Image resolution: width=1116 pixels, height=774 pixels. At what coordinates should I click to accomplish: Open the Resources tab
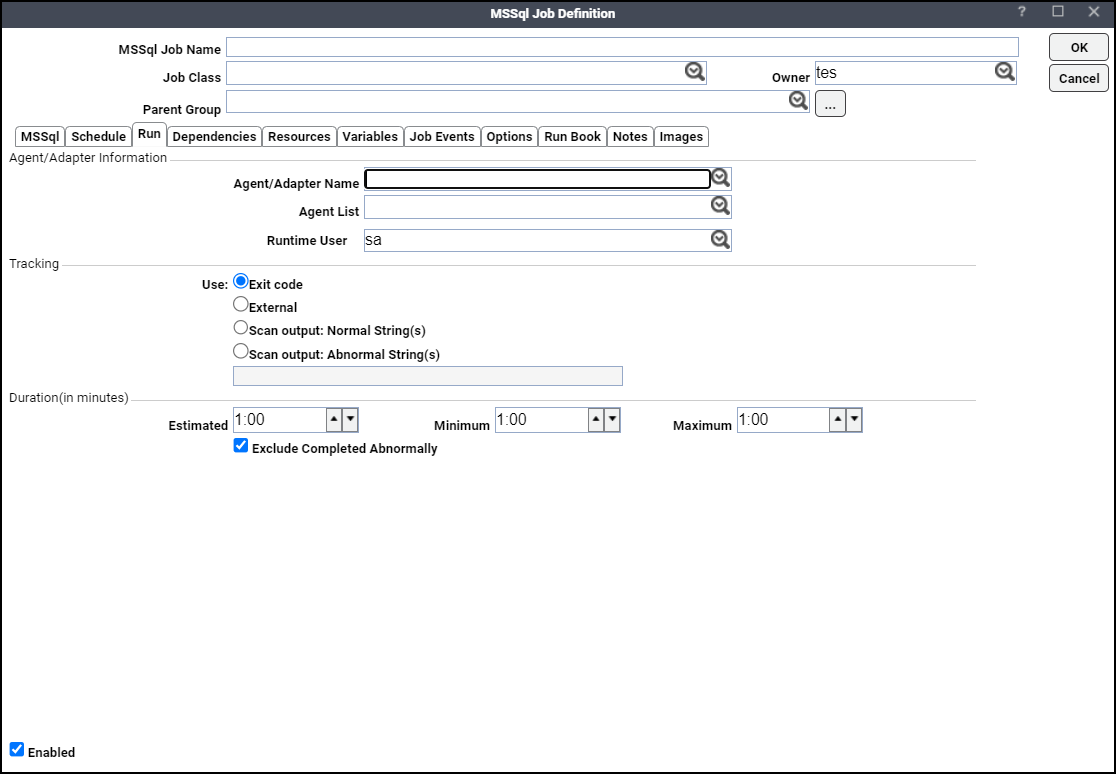coord(299,137)
